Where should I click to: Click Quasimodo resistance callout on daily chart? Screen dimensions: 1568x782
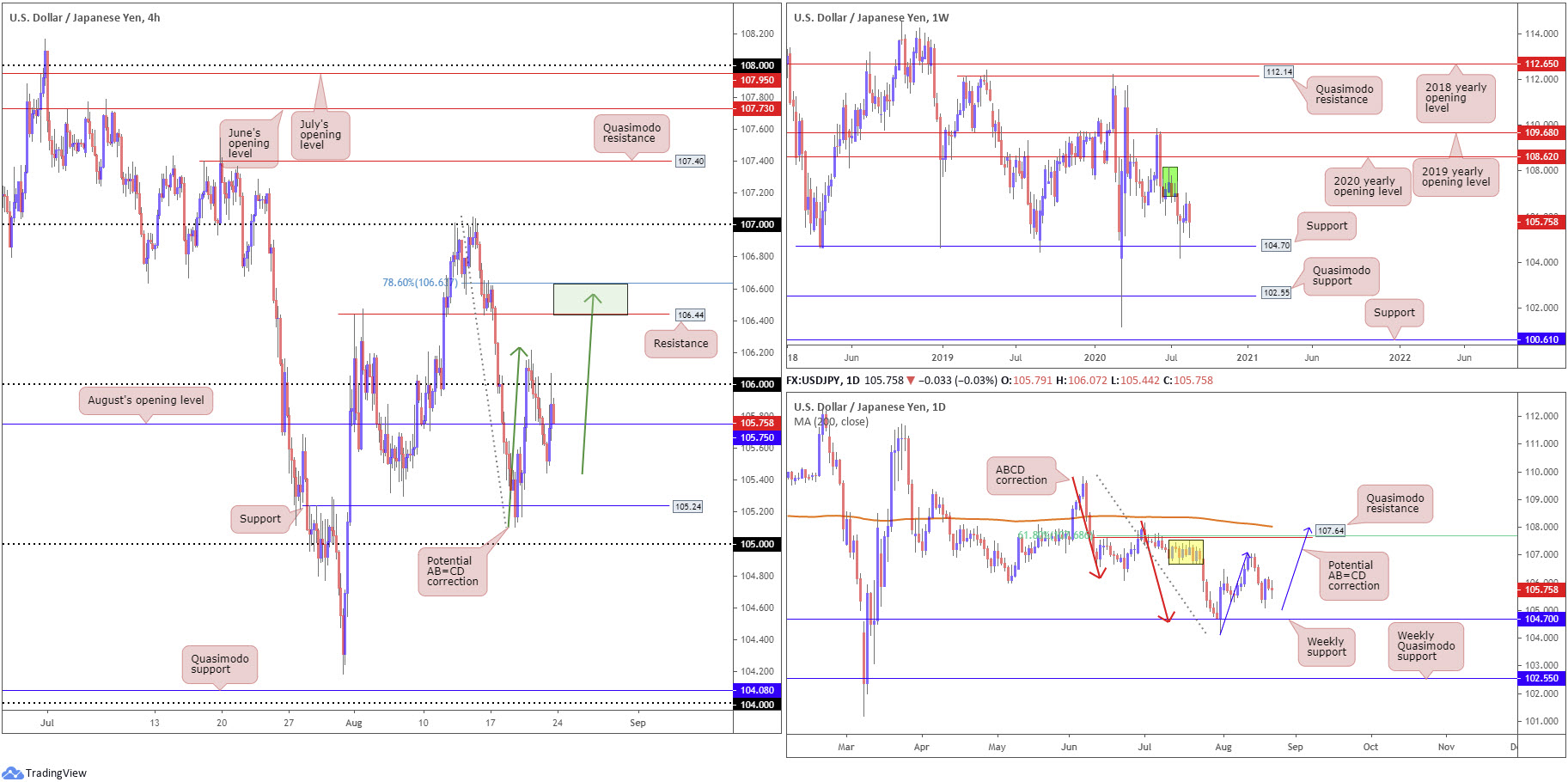1394,504
